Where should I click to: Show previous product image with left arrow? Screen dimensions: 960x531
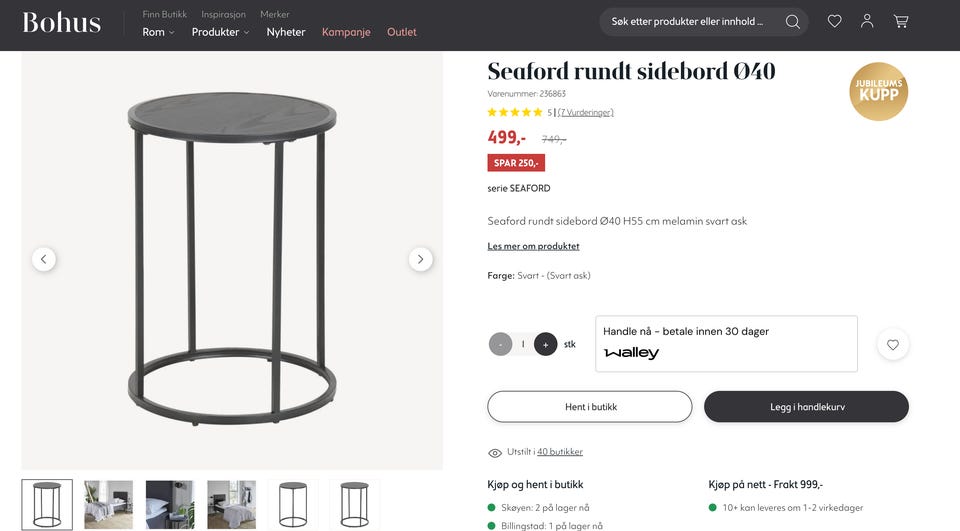pos(43,259)
